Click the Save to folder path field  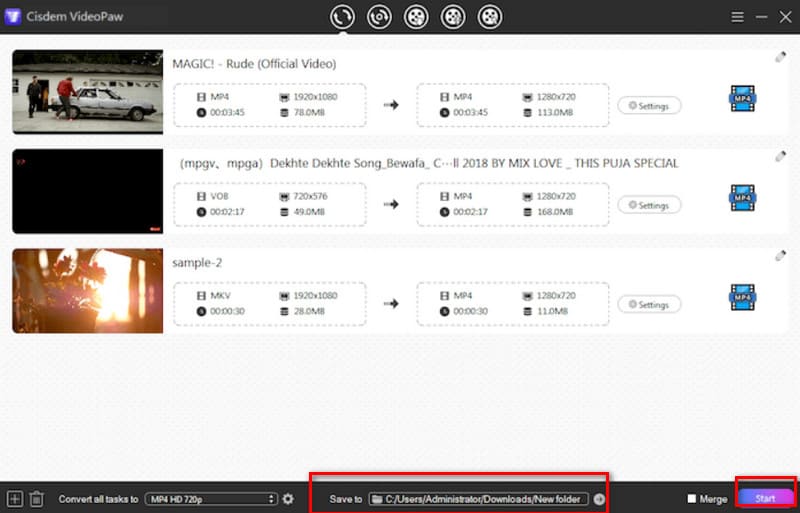tap(477, 498)
